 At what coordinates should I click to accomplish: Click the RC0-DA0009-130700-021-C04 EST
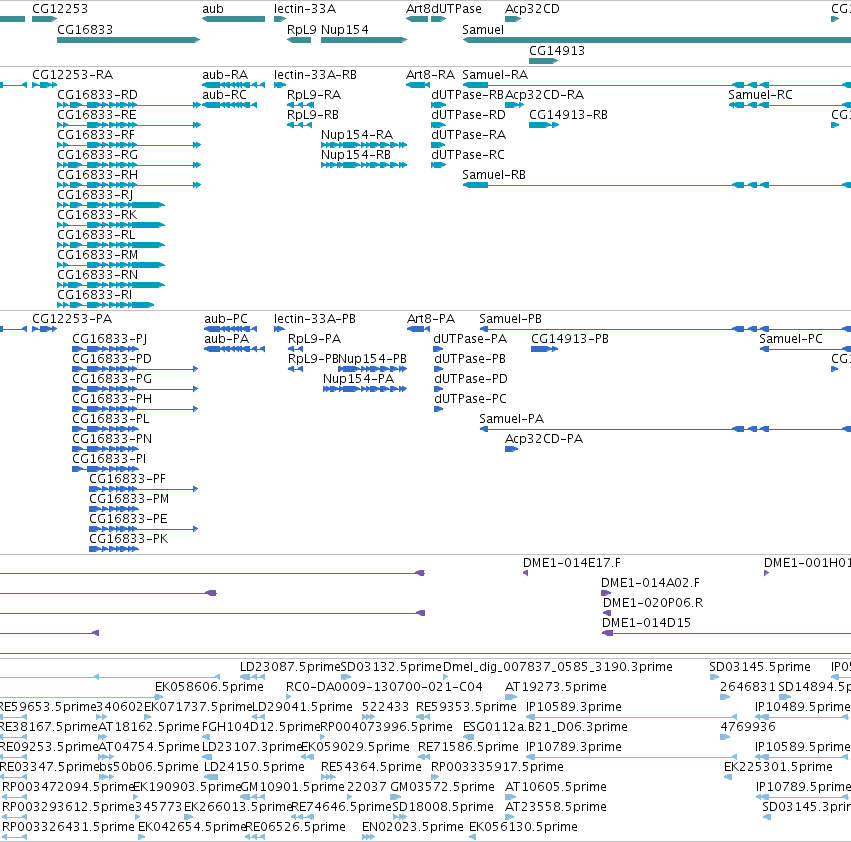click(384, 687)
